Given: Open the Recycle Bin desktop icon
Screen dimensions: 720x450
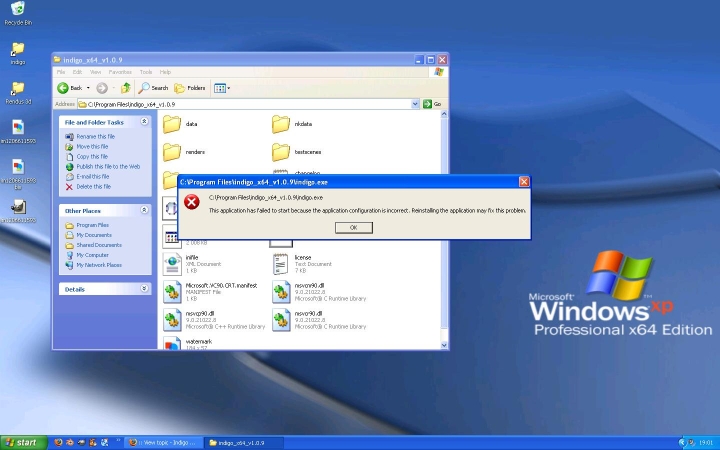Looking at the screenshot, I should [18, 13].
